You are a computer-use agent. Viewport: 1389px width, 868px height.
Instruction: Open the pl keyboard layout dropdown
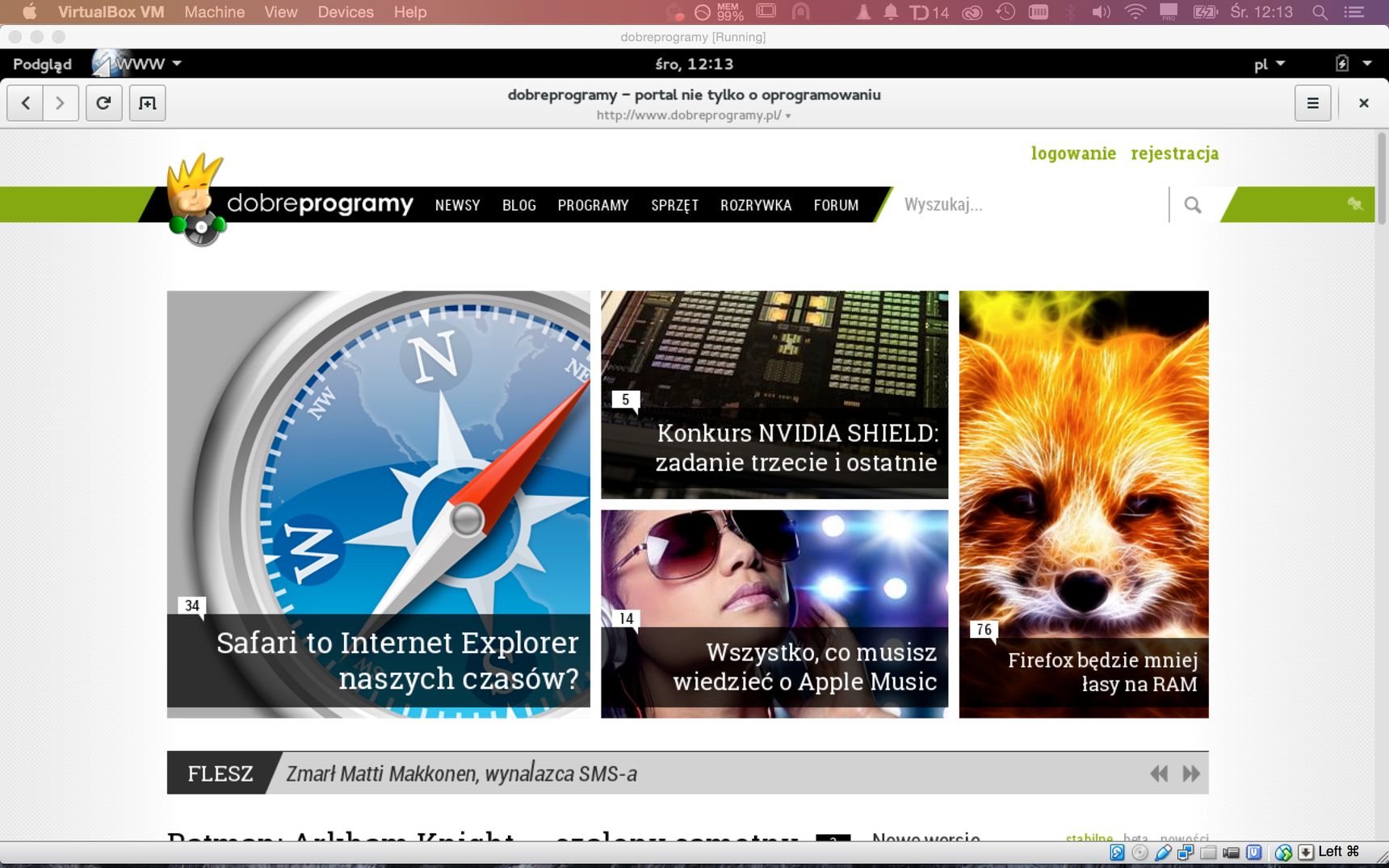(1269, 64)
